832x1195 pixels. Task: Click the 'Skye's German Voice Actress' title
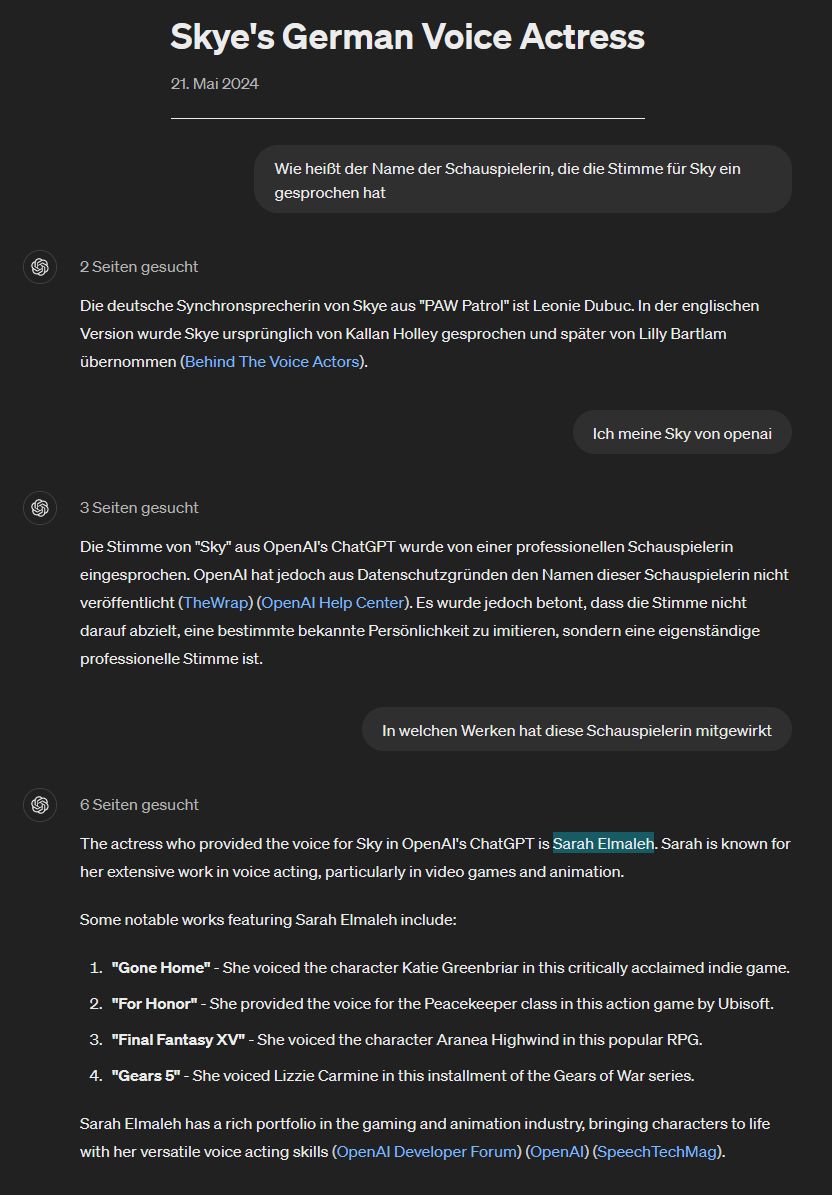click(408, 37)
